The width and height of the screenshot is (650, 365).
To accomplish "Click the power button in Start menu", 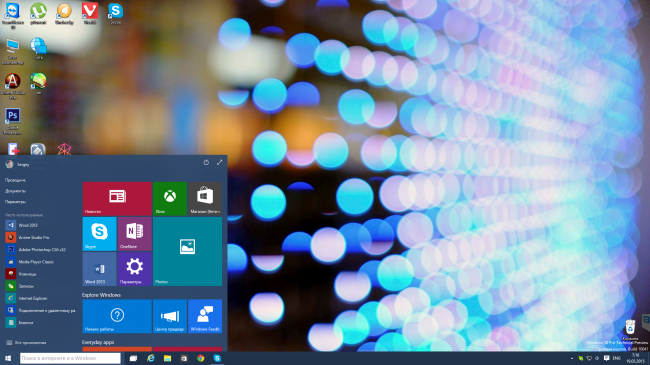I will pos(206,163).
